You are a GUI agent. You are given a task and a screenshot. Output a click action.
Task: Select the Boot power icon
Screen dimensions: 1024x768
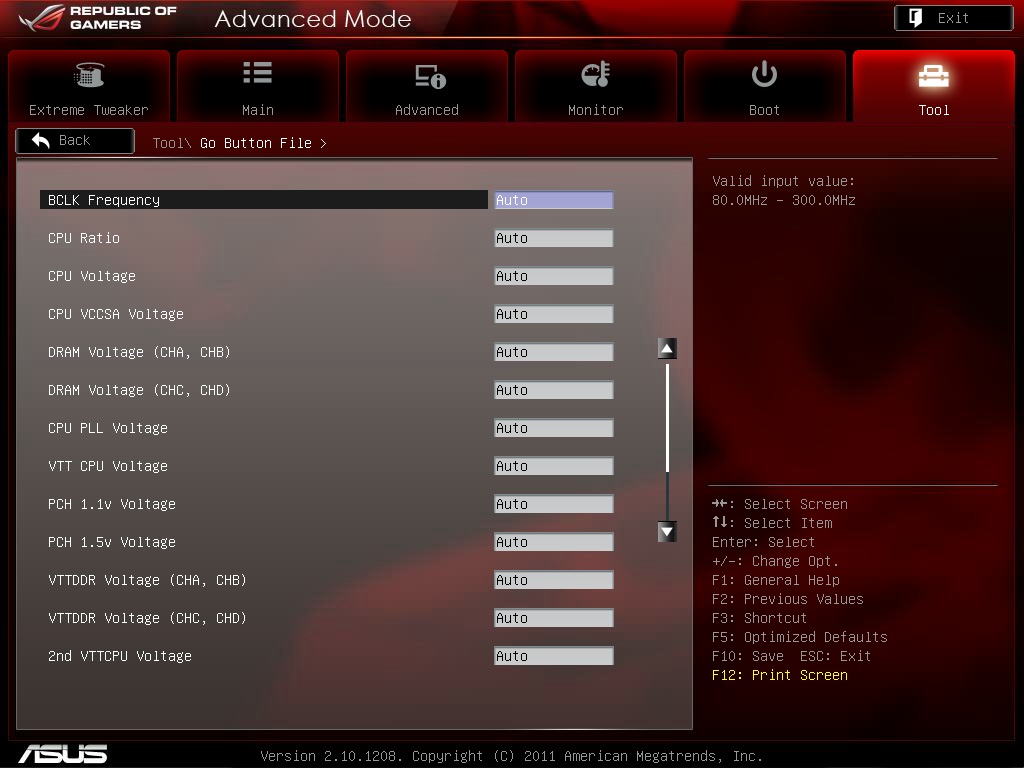(x=764, y=74)
